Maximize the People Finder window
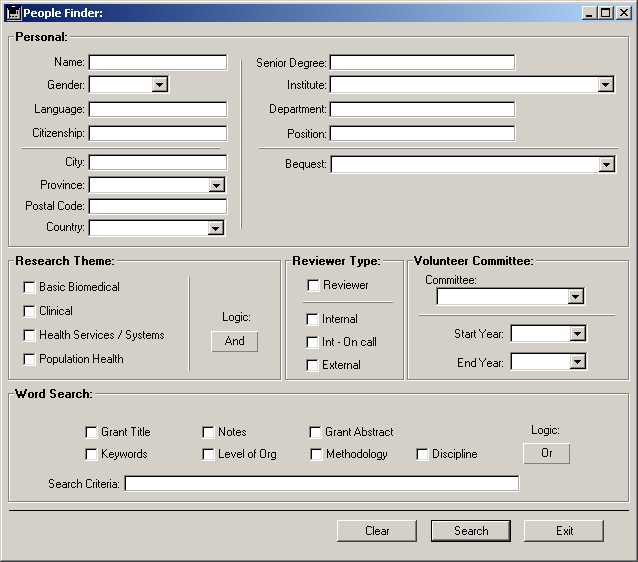Viewport: 638px width, 562px height. point(605,13)
